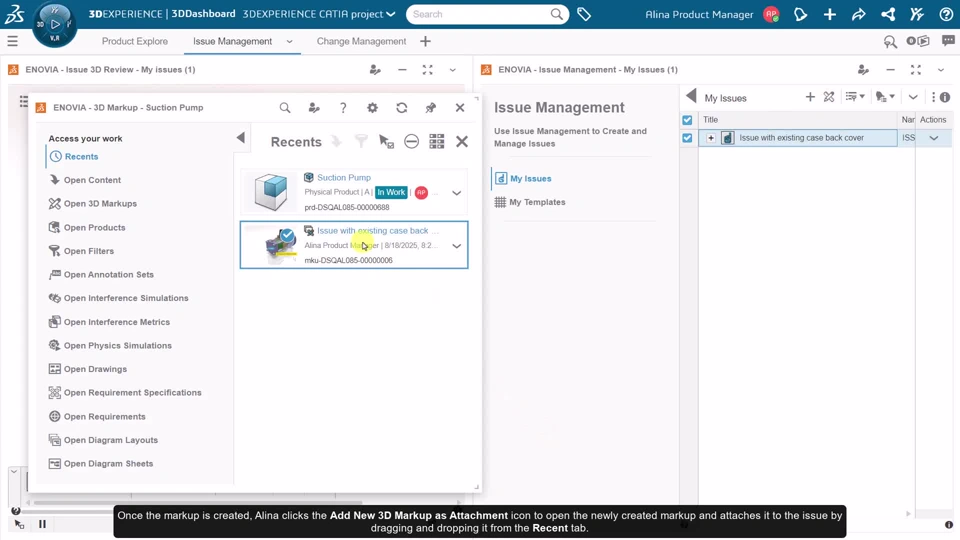Open Actions dropdown for the issue row
Image resolution: width=960 pixels, height=540 pixels.
934,138
